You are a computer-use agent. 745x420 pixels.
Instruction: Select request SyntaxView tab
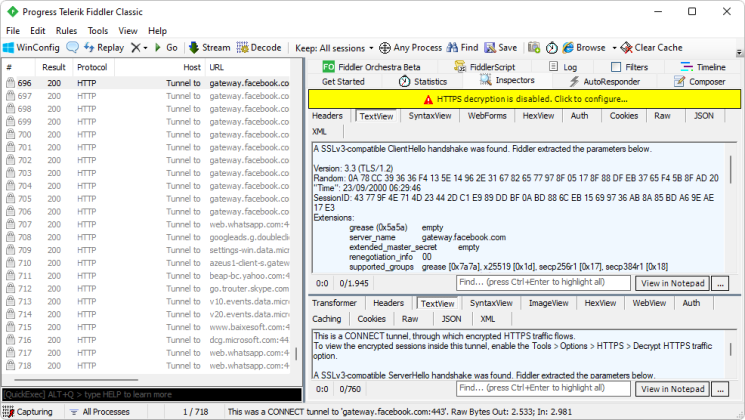click(x=430, y=115)
